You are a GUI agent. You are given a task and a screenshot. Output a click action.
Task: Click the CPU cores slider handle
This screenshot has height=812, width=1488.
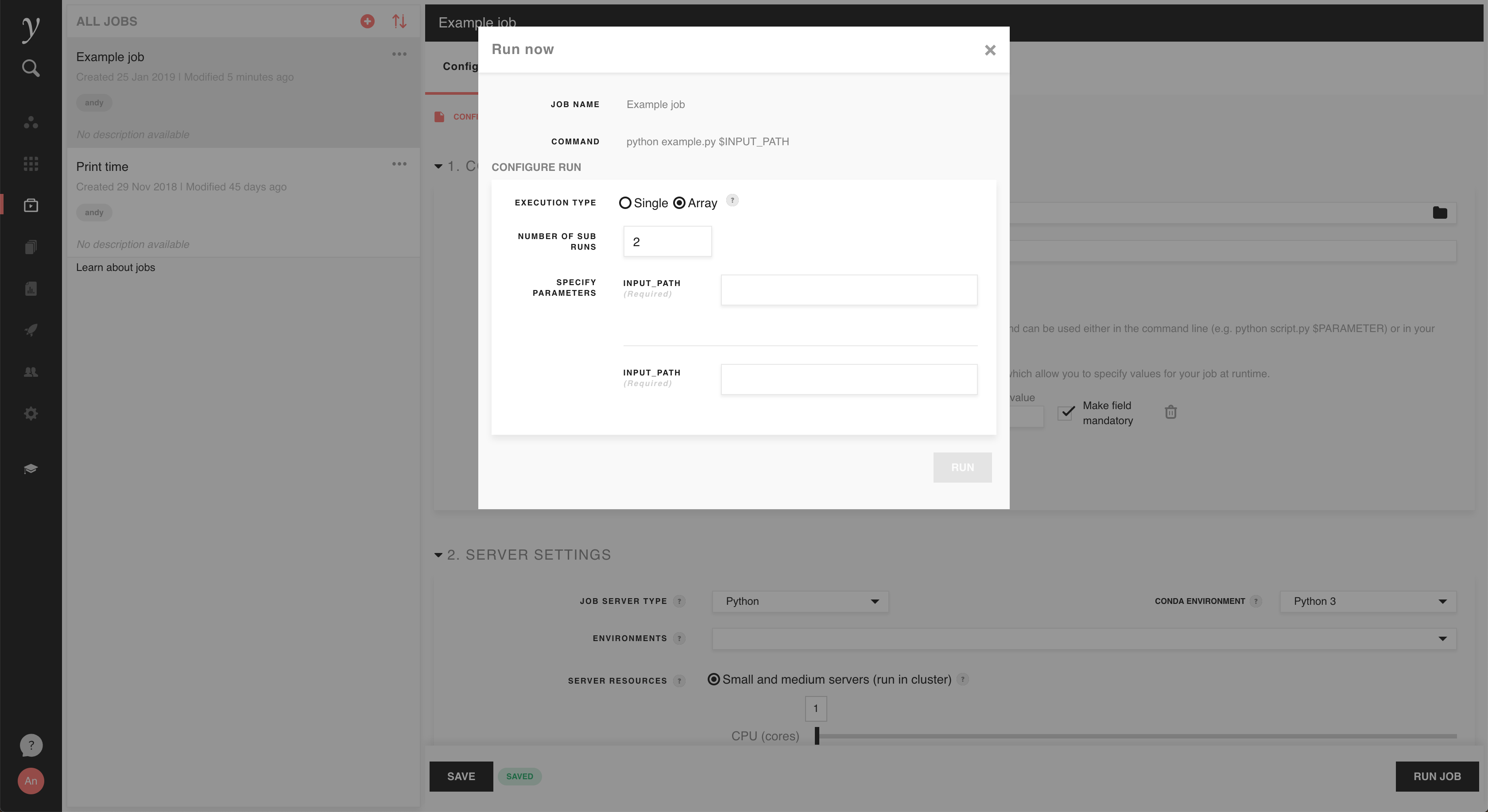pos(817,736)
